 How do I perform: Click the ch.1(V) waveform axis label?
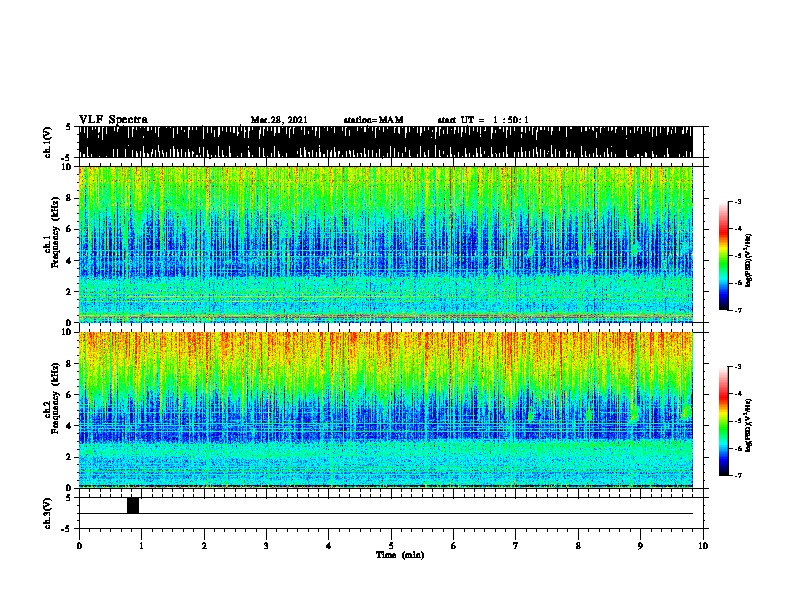[48, 142]
